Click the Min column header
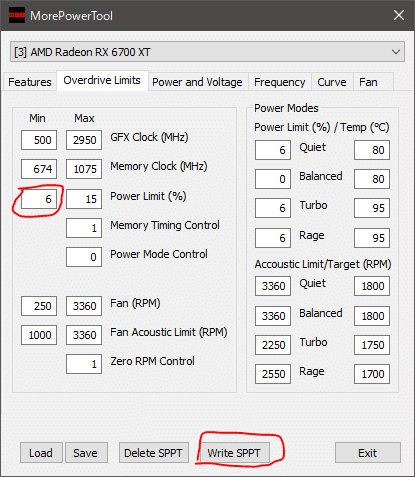Screen dimensions: 415x477 [x=37, y=118]
